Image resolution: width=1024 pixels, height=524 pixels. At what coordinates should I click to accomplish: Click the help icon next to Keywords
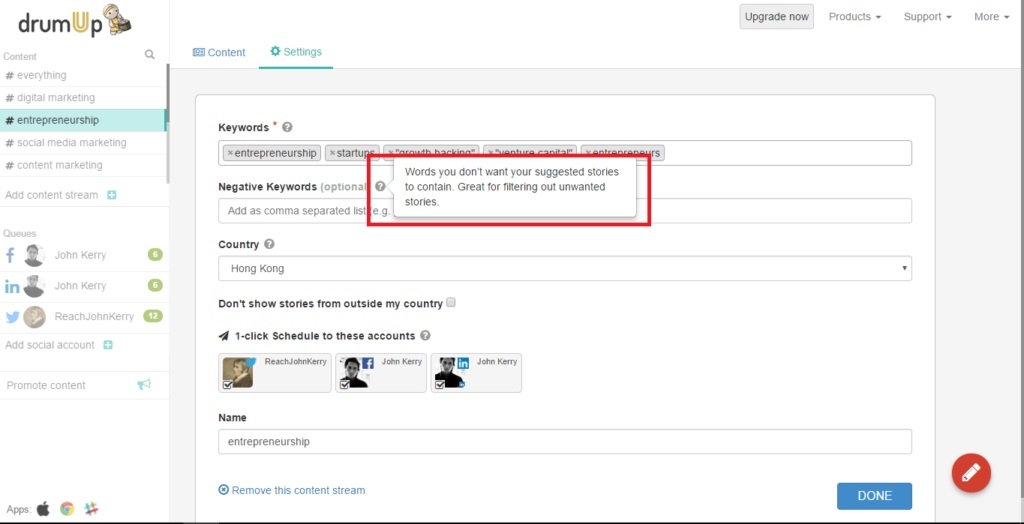tap(287, 128)
